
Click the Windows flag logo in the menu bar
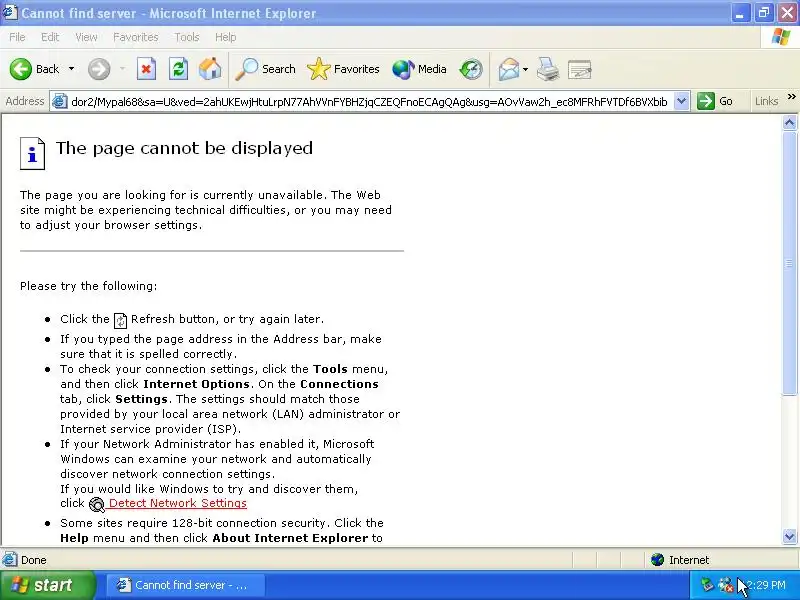coord(781,37)
